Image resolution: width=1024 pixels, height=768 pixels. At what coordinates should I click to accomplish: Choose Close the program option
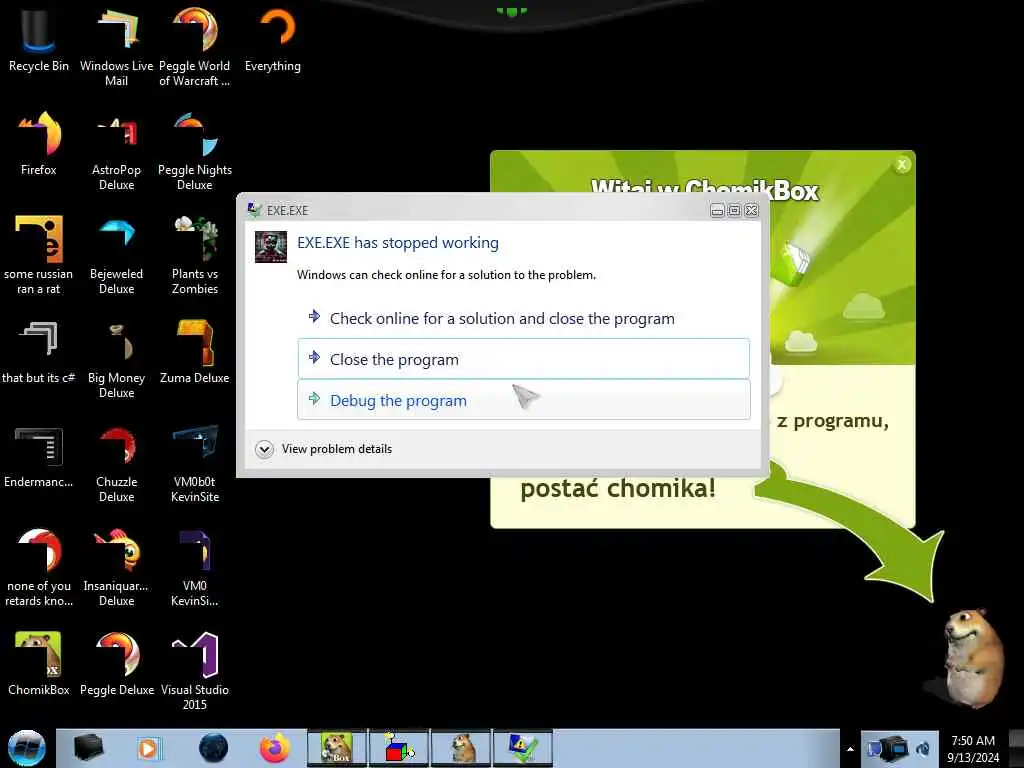524,359
